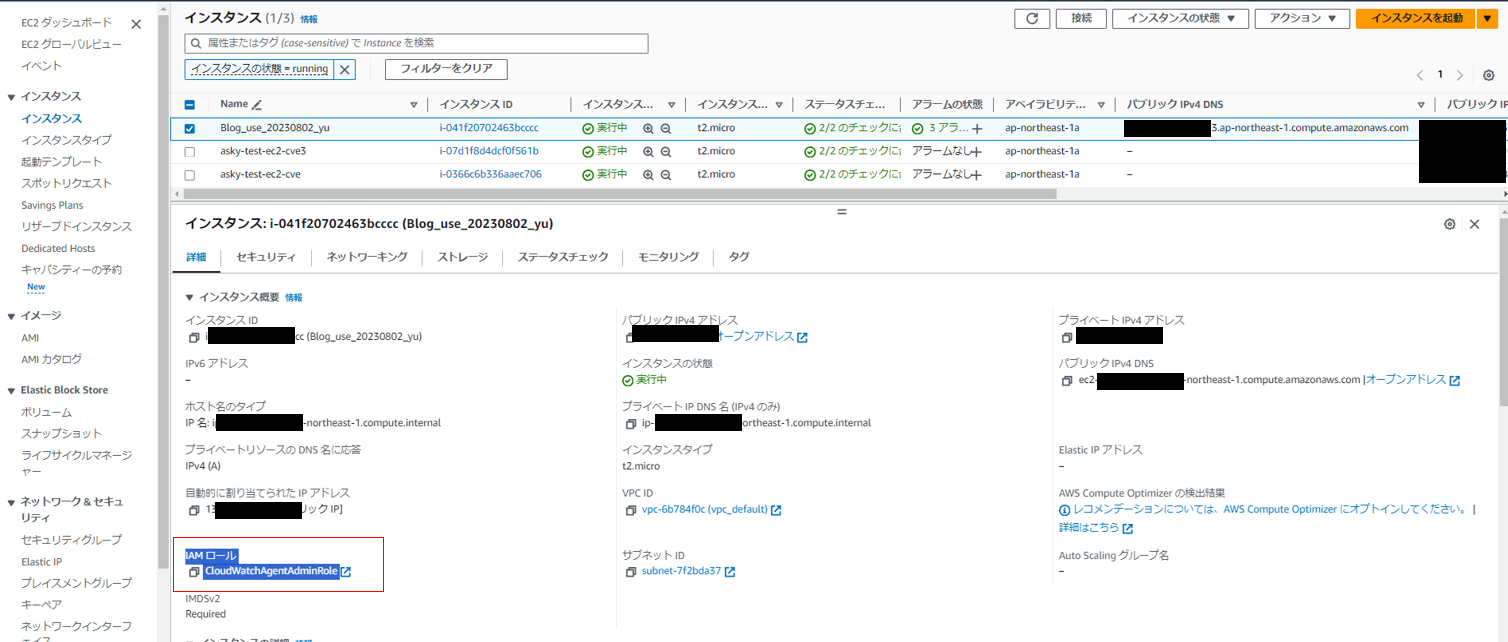Collapse the インスタンス概要 section
Image resolution: width=1508 pixels, height=642 pixels.
click(190, 297)
